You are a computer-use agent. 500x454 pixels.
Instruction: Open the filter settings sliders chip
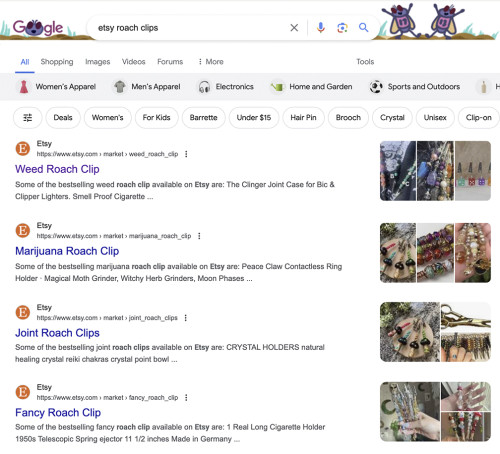tap(28, 118)
